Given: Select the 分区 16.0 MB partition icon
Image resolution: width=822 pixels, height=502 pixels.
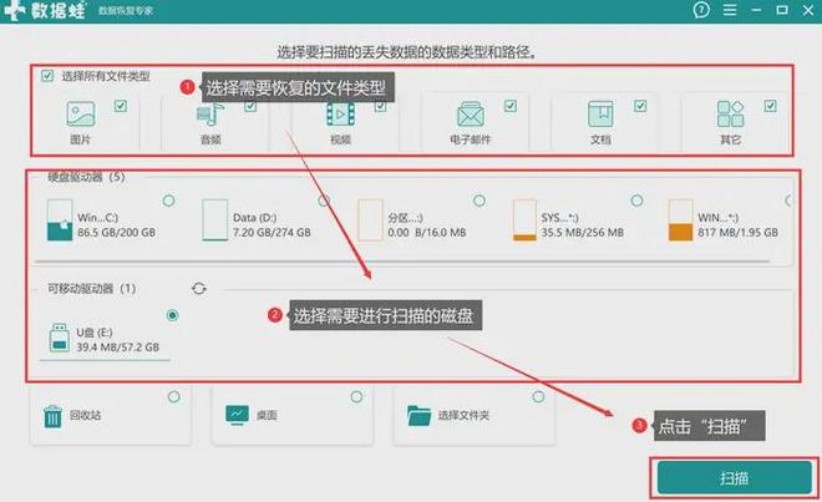Looking at the screenshot, I should 370,220.
